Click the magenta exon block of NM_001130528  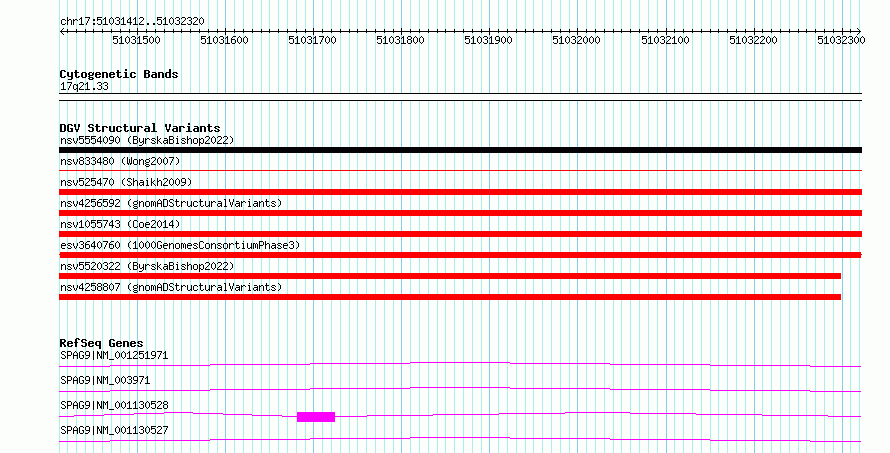point(316,417)
